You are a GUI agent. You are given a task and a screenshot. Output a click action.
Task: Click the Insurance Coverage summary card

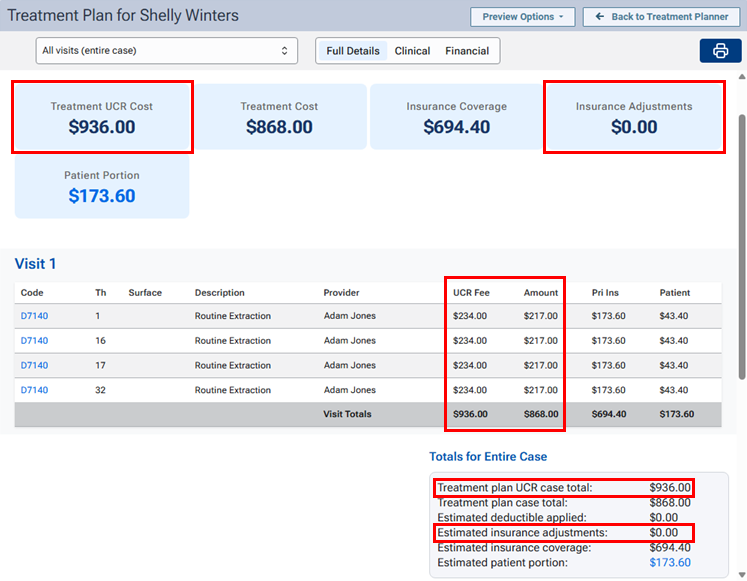(x=456, y=117)
